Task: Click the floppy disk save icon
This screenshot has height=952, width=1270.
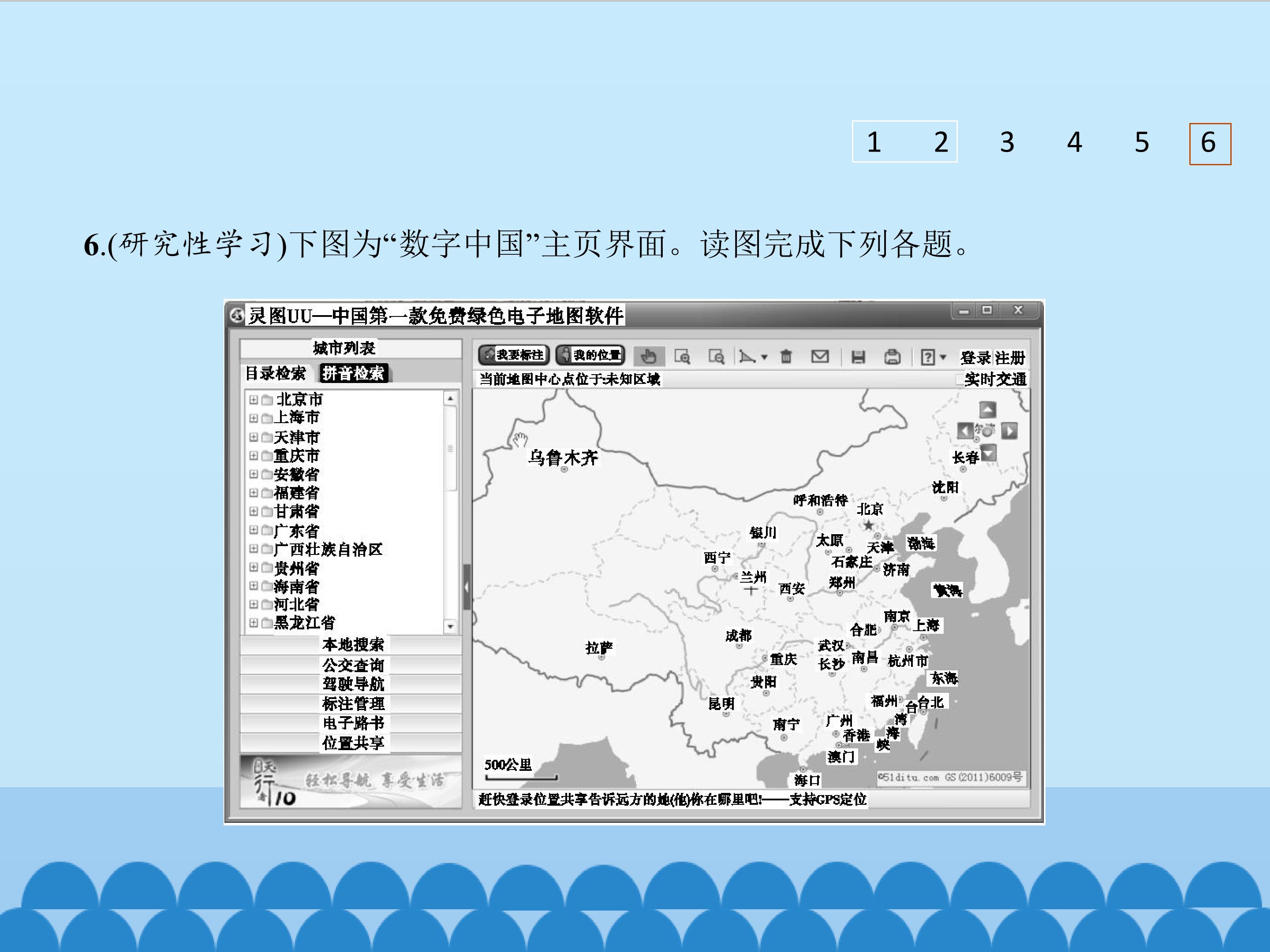Action: (x=858, y=357)
